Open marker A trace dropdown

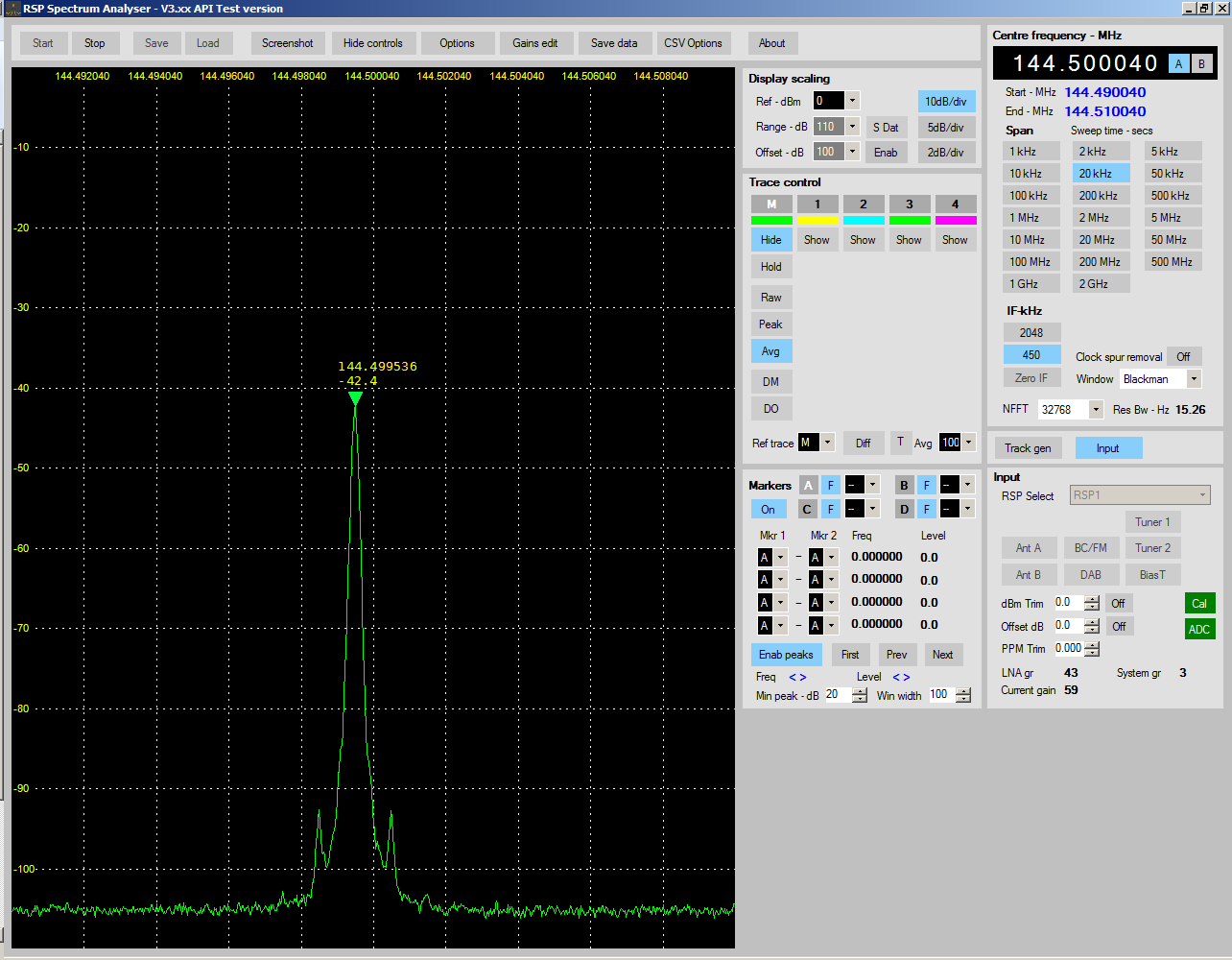coord(872,485)
